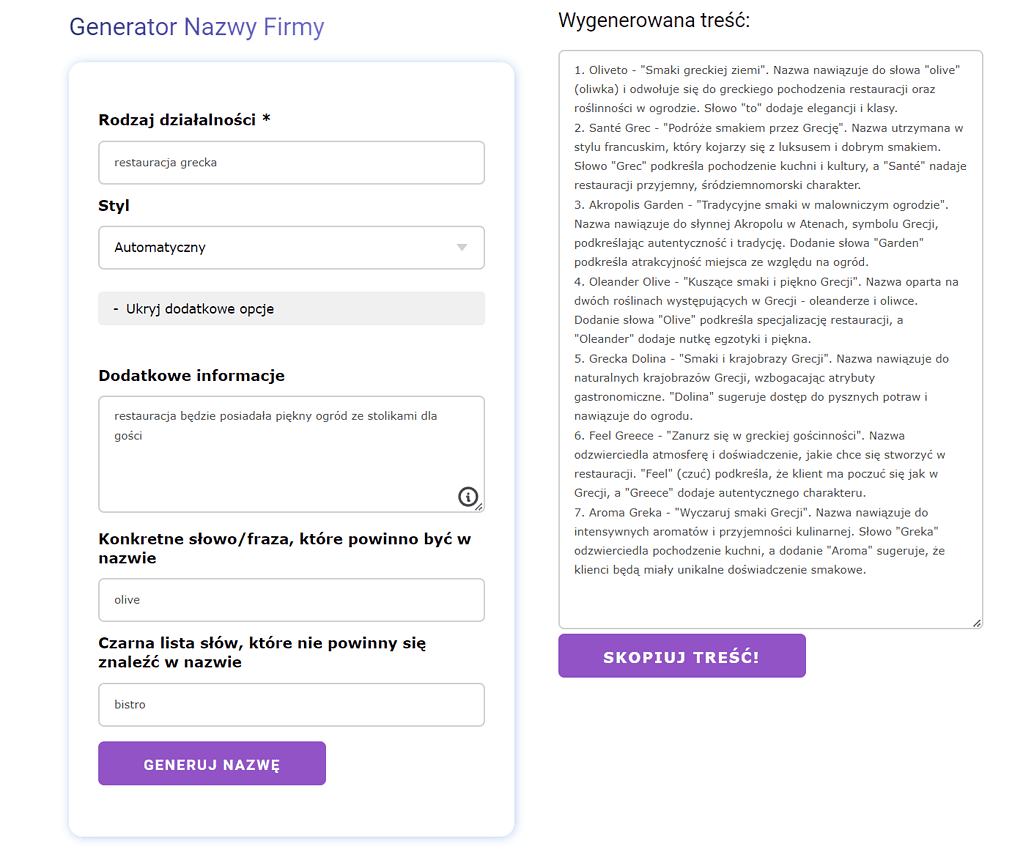Image resolution: width=1023 pixels, height=852 pixels.
Task: Click the field containing 'olive'
Action: 292,600
